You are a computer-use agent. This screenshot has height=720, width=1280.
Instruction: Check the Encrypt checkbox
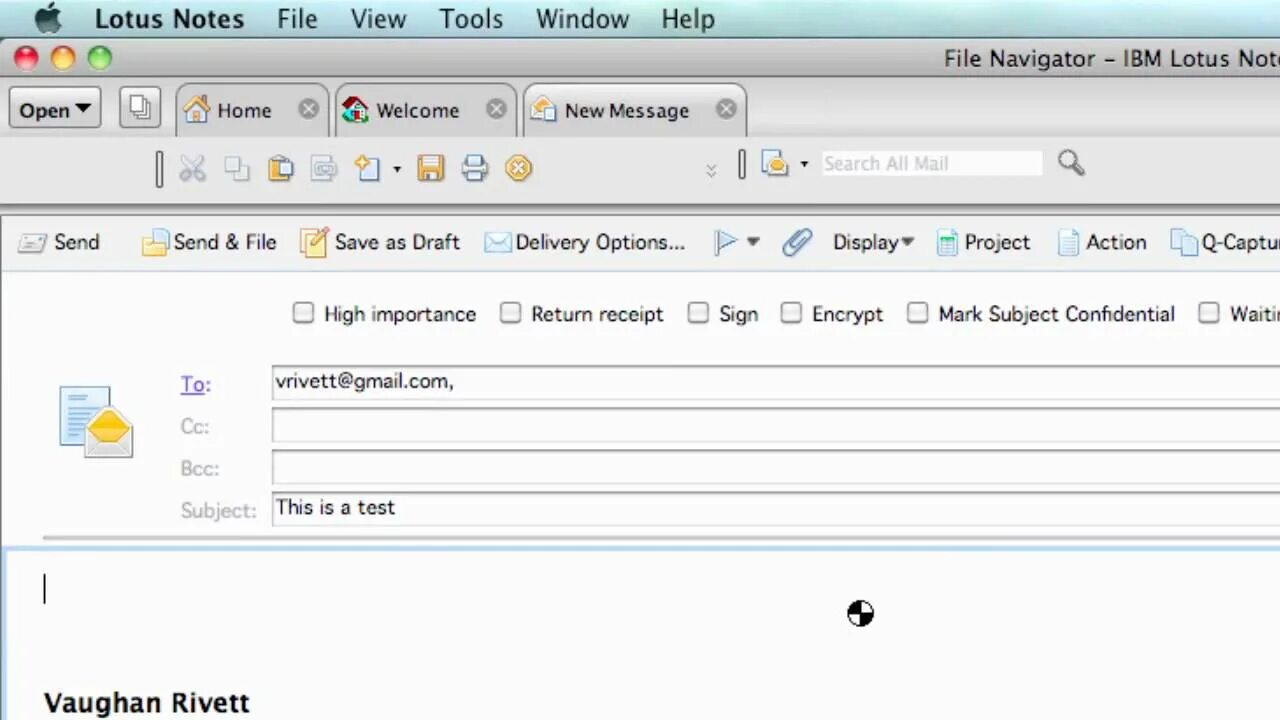pyautogui.click(x=791, y=313)
